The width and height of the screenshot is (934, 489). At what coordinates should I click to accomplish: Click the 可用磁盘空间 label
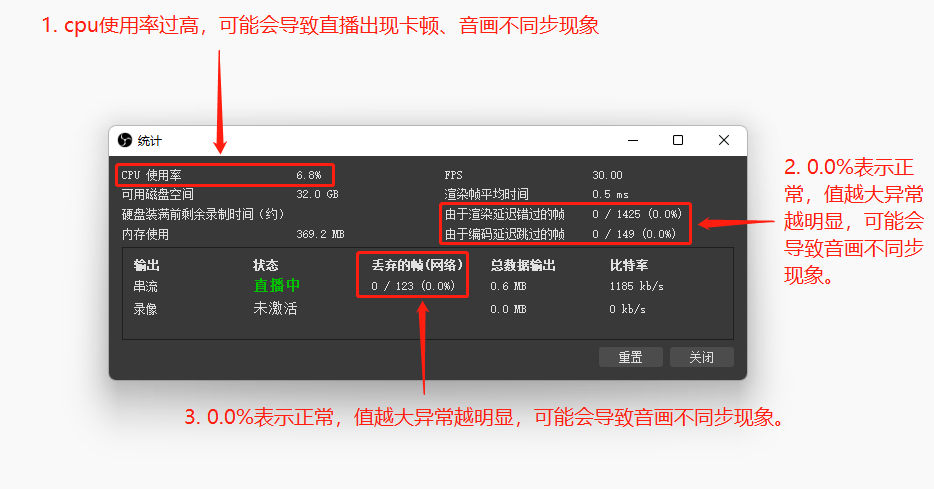(x=158, y=194)
